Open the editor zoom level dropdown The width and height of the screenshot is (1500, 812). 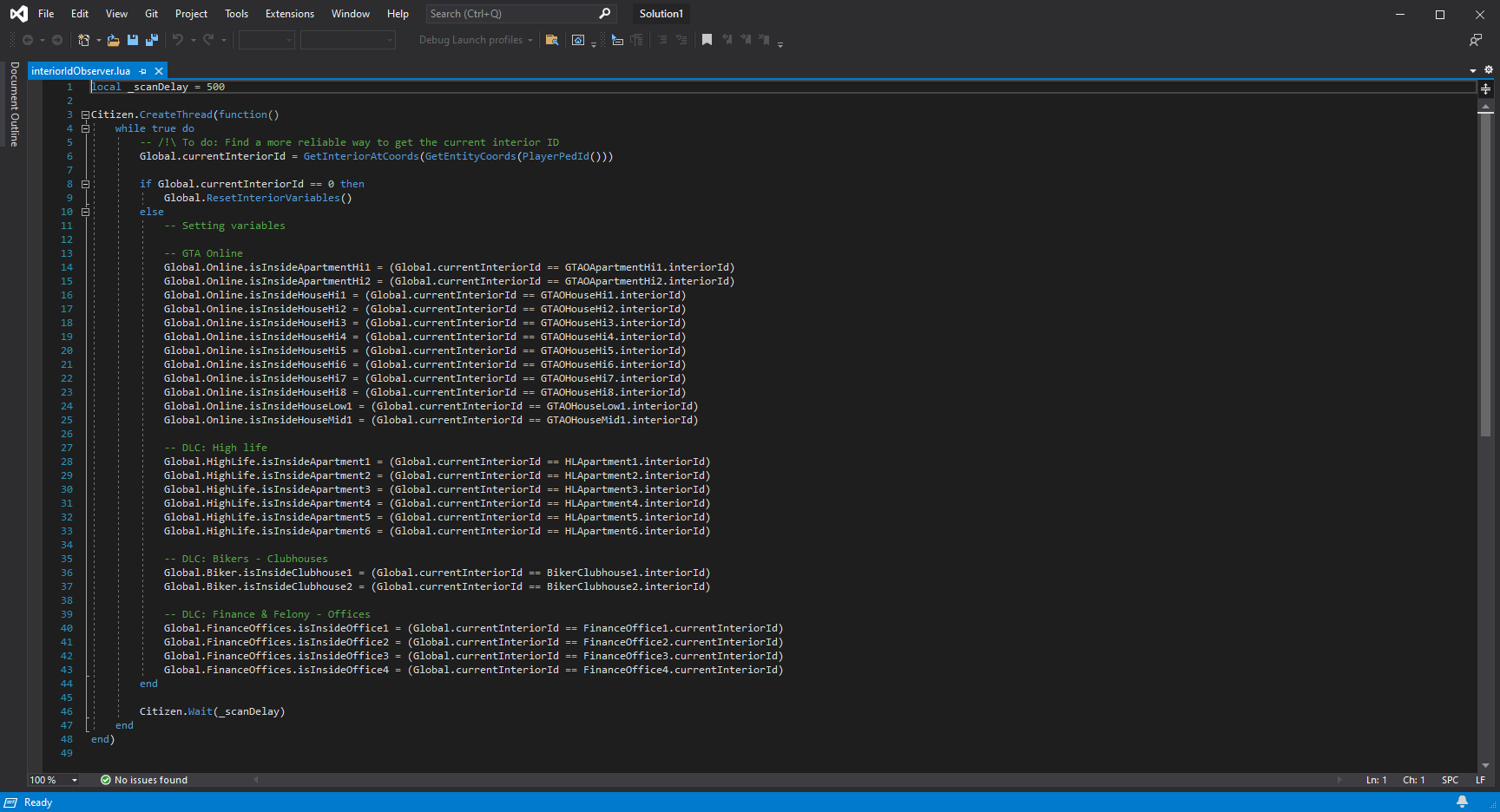coord(73,780)
